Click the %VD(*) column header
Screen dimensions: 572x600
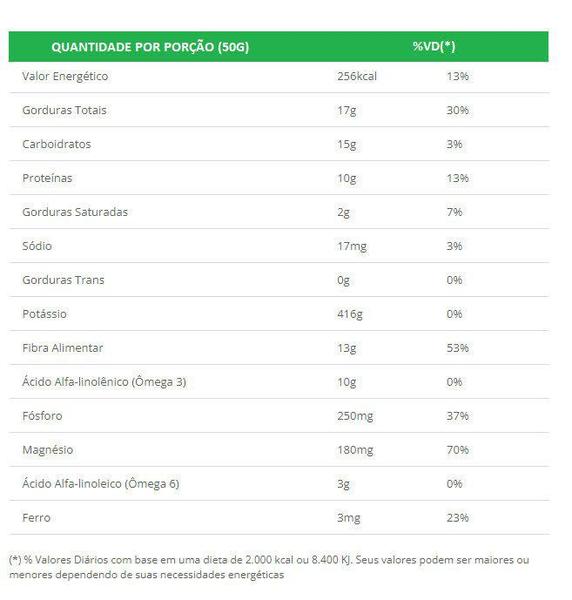[x=434, y=47]
